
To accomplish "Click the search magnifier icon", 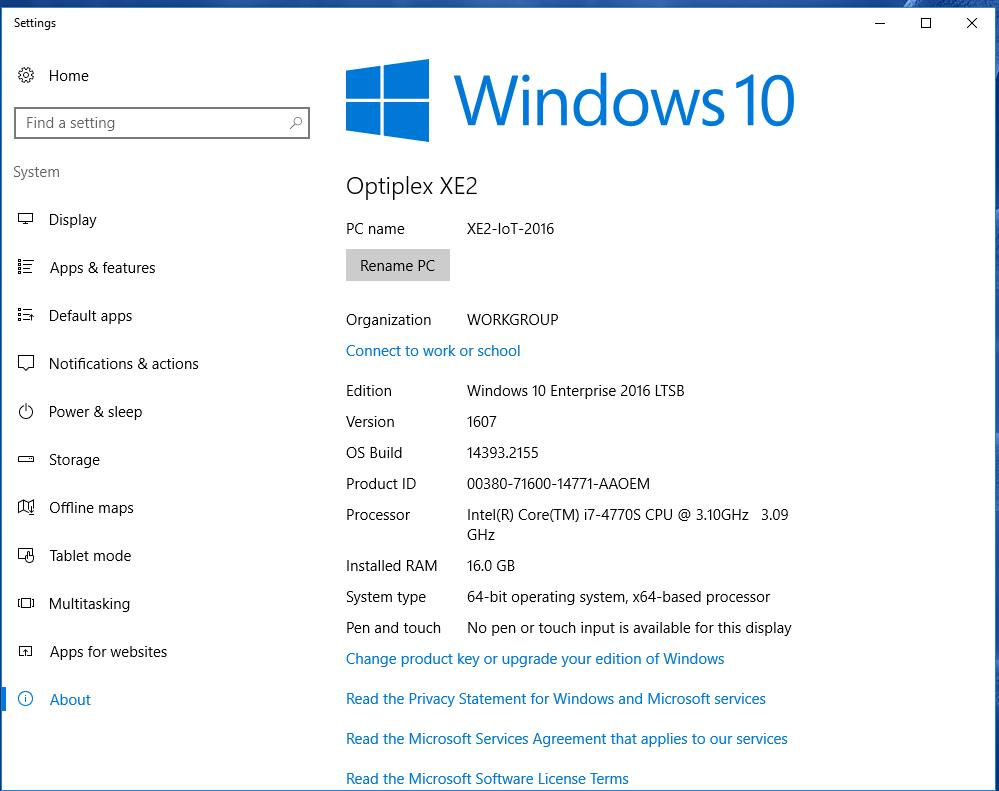I will (296, 122).
